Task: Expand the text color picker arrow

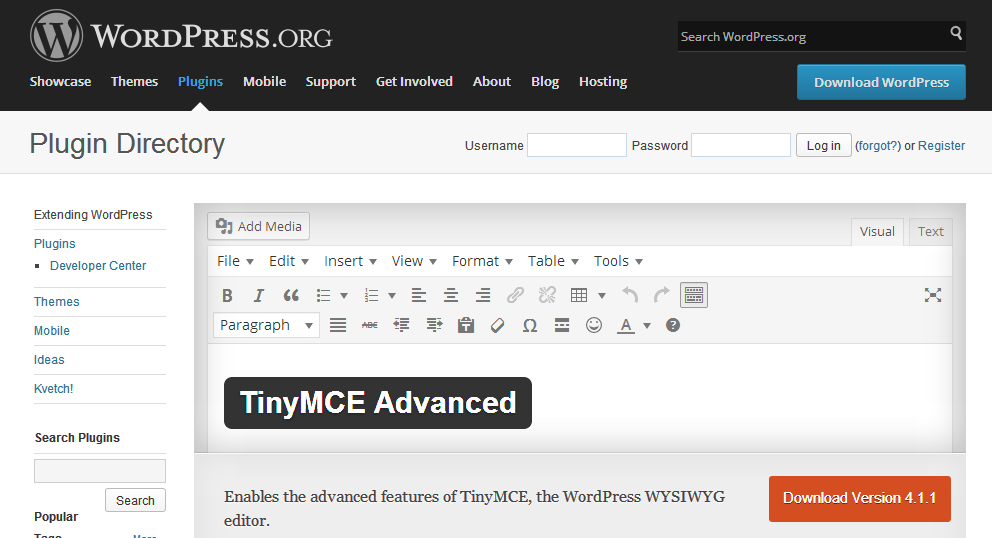Action: pyautogui.click(x=647, y=326)
